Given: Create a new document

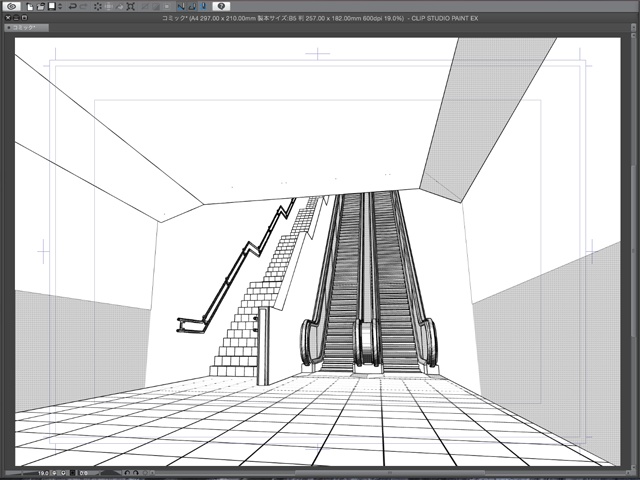Looking at the screenshot, I should click(29, 7).
